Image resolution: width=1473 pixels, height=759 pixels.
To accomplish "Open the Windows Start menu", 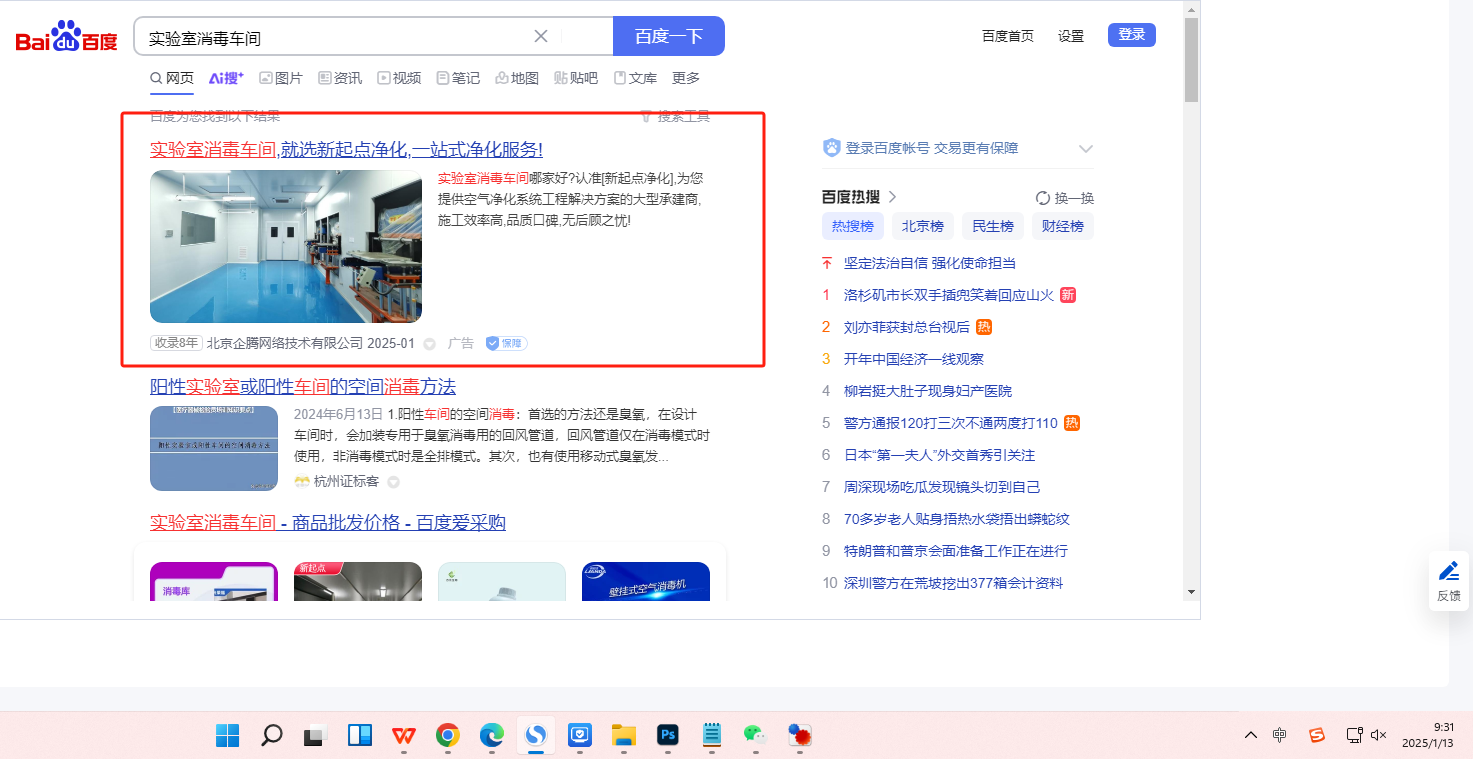I will [x=228, y=736].
